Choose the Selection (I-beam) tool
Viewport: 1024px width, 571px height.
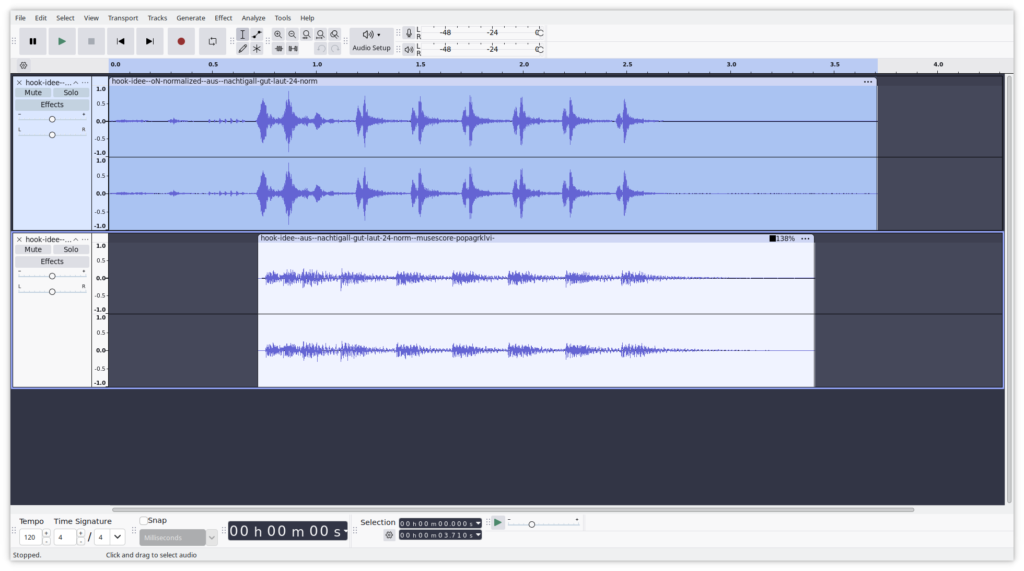pos(242,35)
